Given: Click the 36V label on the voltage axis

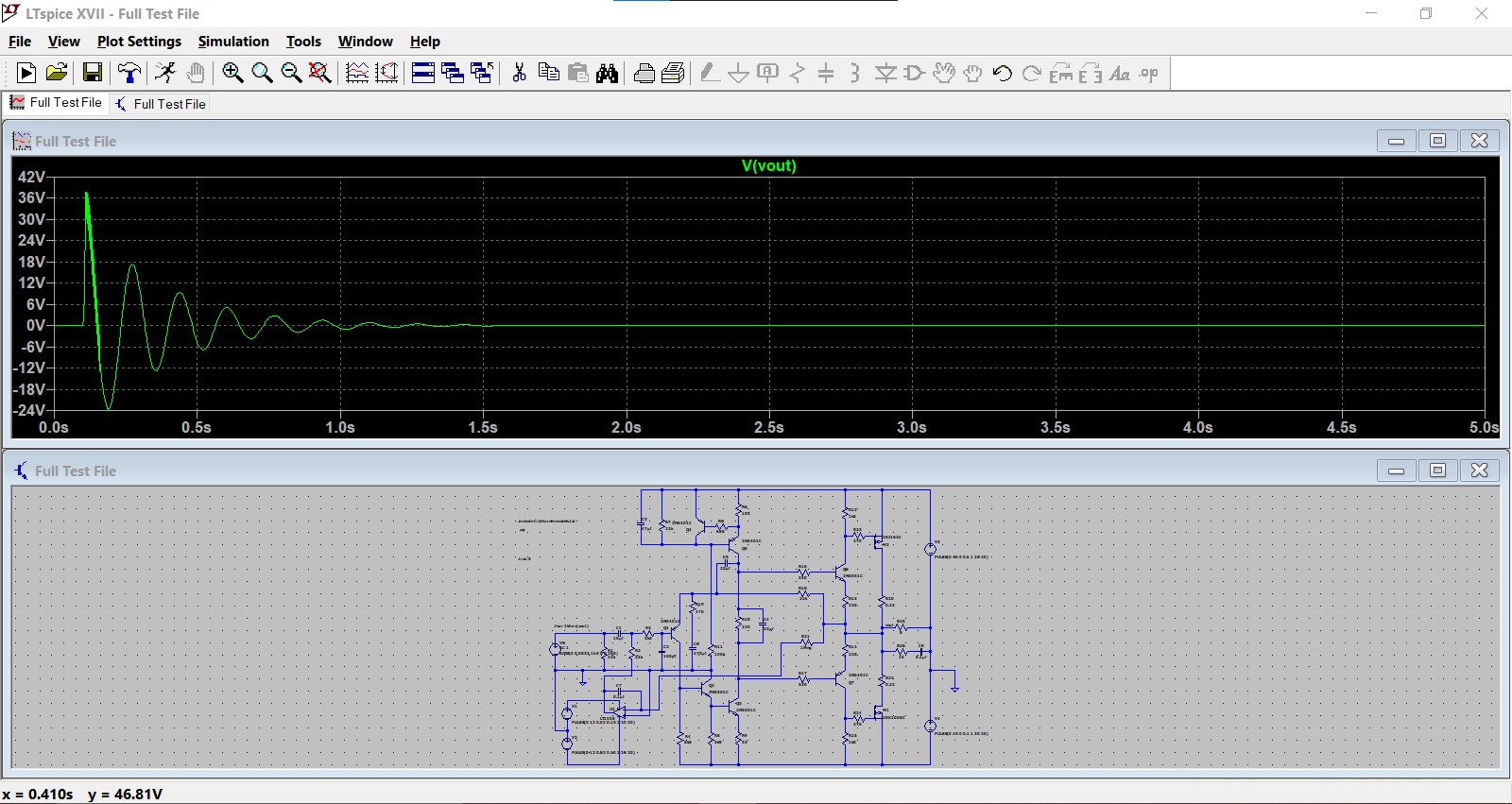Looking at the screenshot, I should pyautogui.click(x=31, y=197).
